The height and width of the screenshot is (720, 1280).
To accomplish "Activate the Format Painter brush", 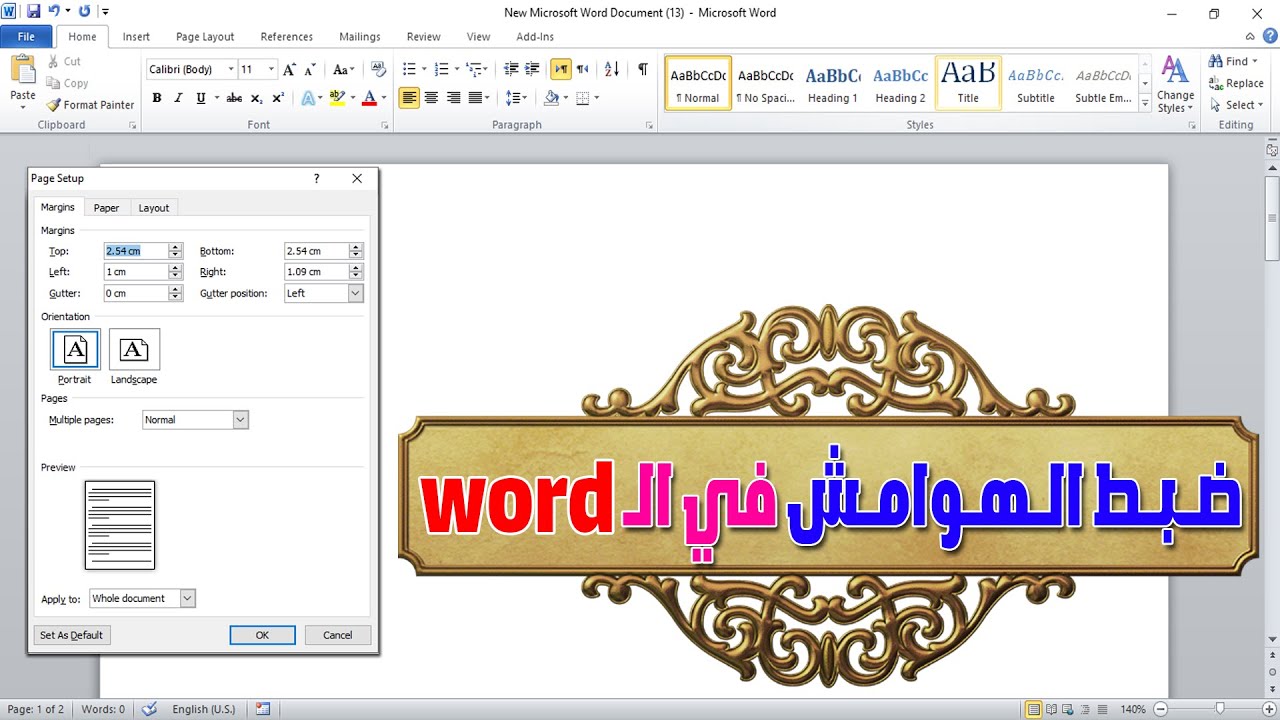I will [x=90, y=104].
